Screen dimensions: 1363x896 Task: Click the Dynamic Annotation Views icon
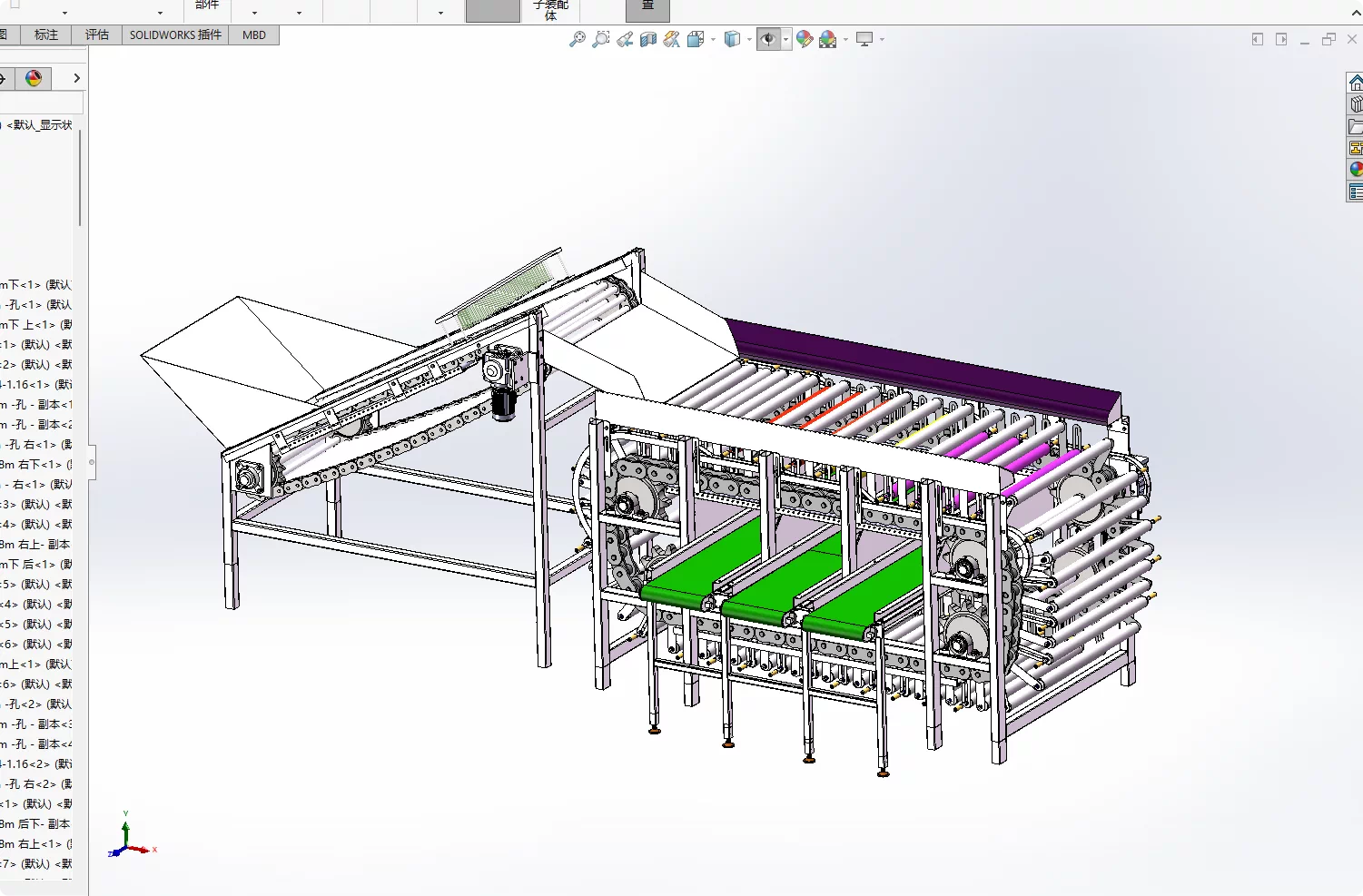click(672, 39)
